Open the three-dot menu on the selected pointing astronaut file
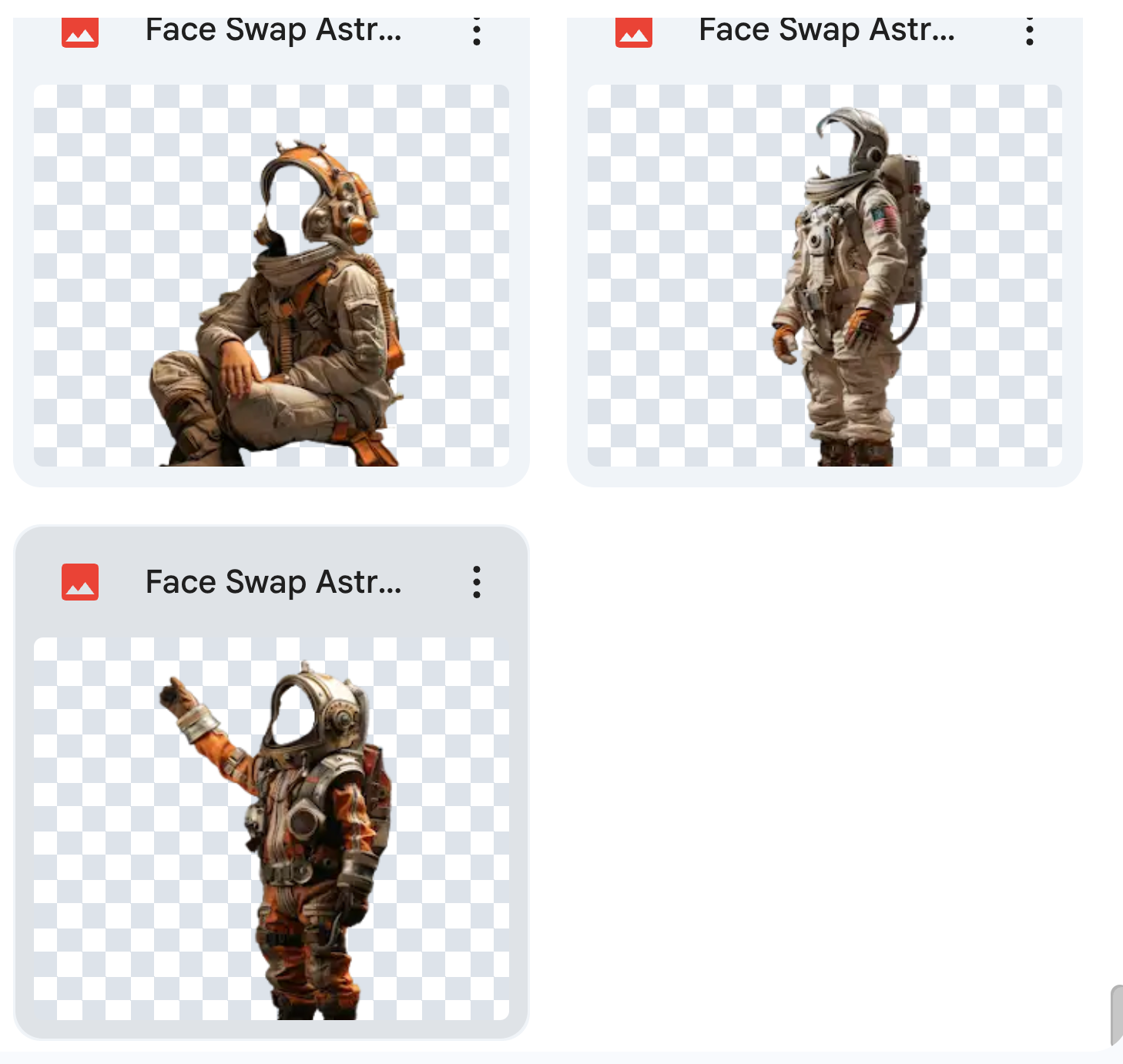1123x1064 pixels. click(x=477, y=582)
